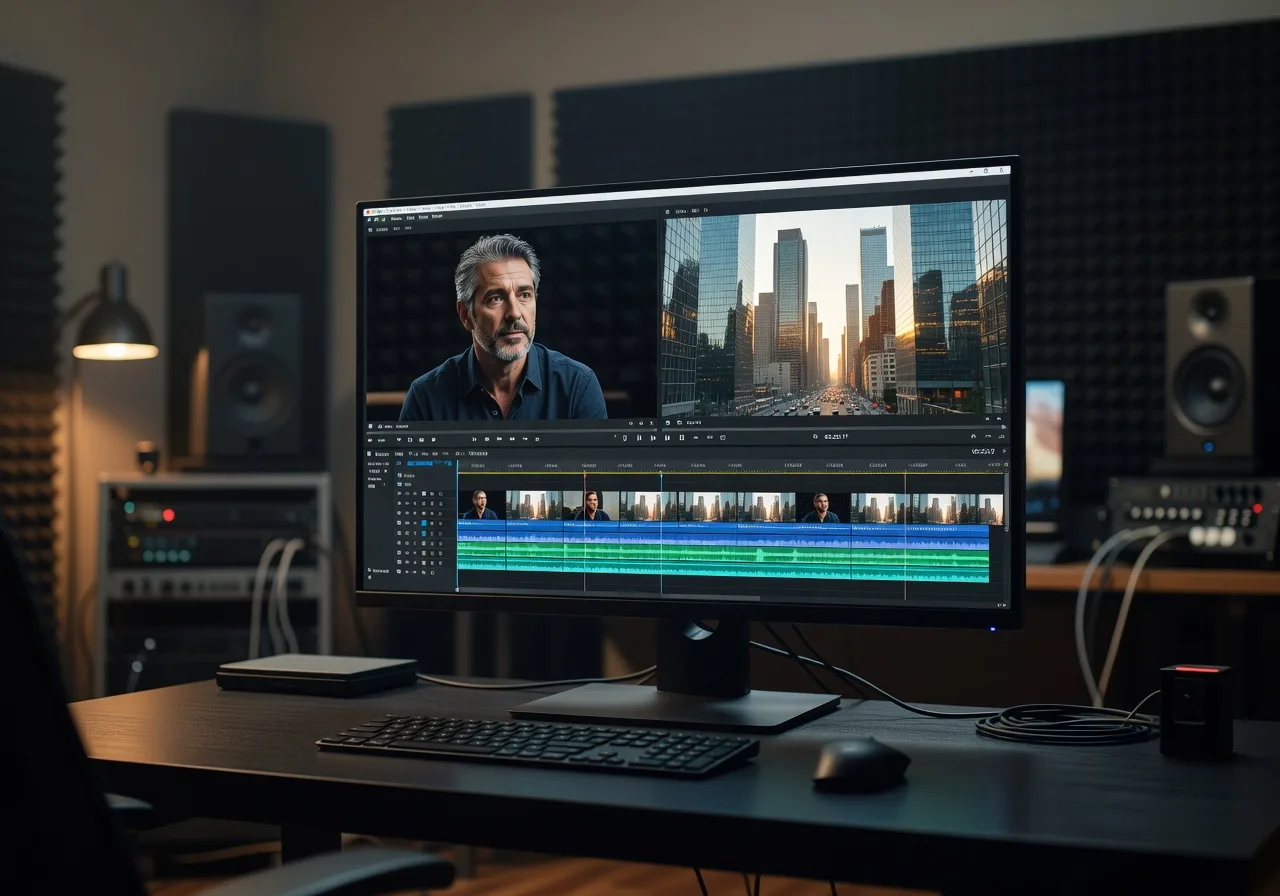Lock the top video track header
This screenshot has height=896, width=1280.
[440, 493]
